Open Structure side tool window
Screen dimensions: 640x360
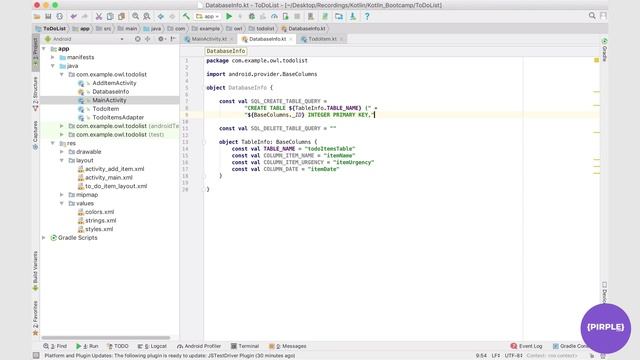click(x=36, y=93)
